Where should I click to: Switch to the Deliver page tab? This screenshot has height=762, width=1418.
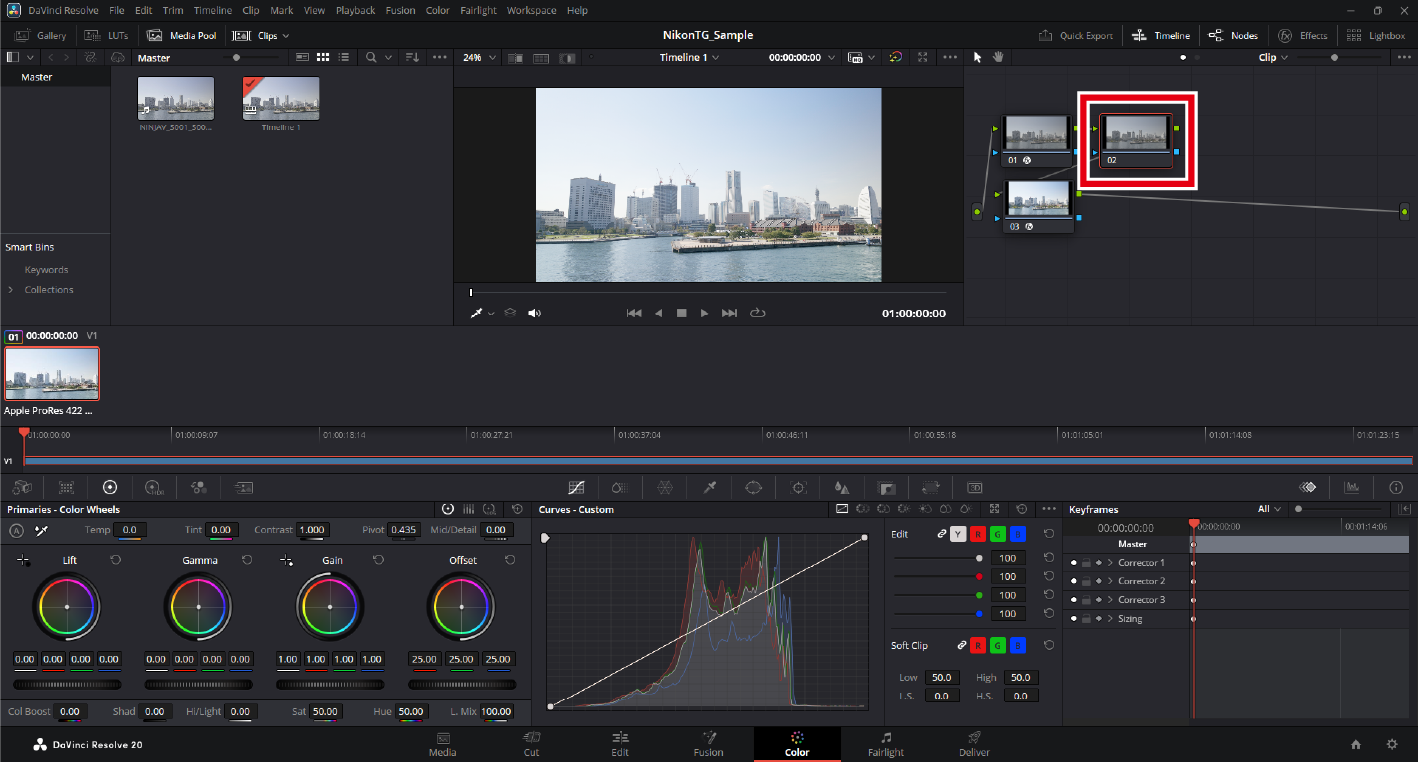point(974,744)
